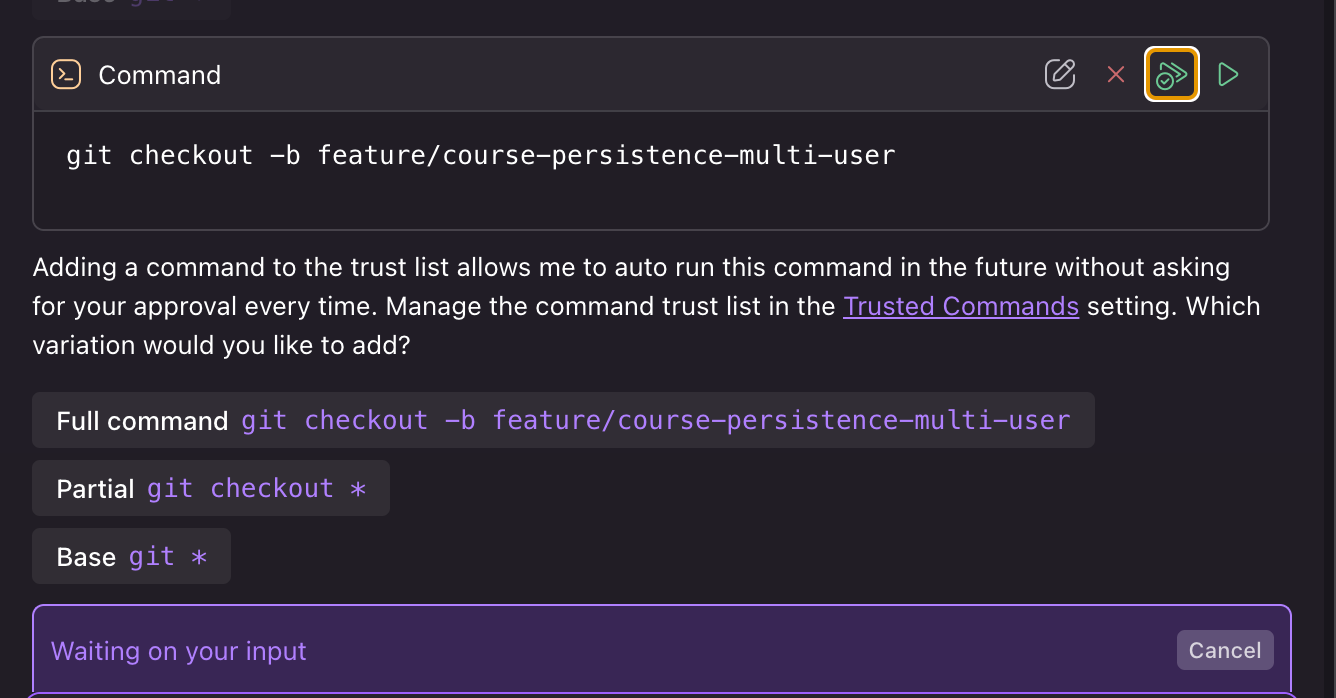Click the Waiting on your input banner
Image resolution: width=1336 pixels, height=698 pixels.
point(661,650)
